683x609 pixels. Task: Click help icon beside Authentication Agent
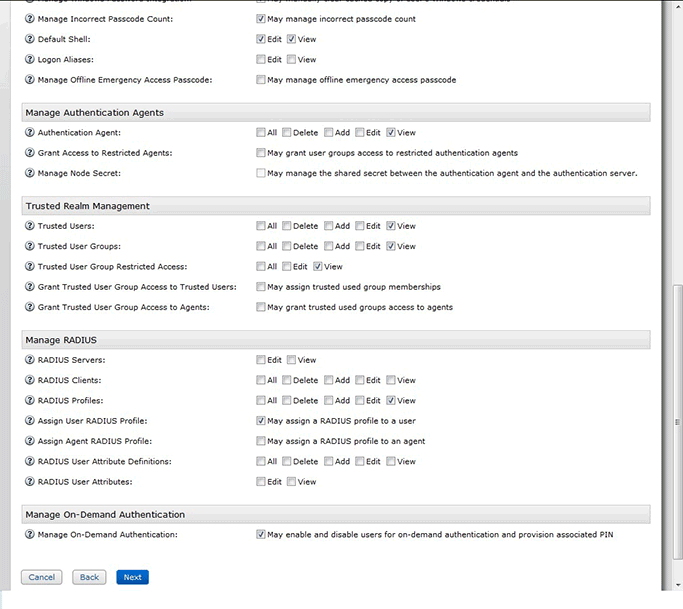pyautogui.click(x=30, y=133)
